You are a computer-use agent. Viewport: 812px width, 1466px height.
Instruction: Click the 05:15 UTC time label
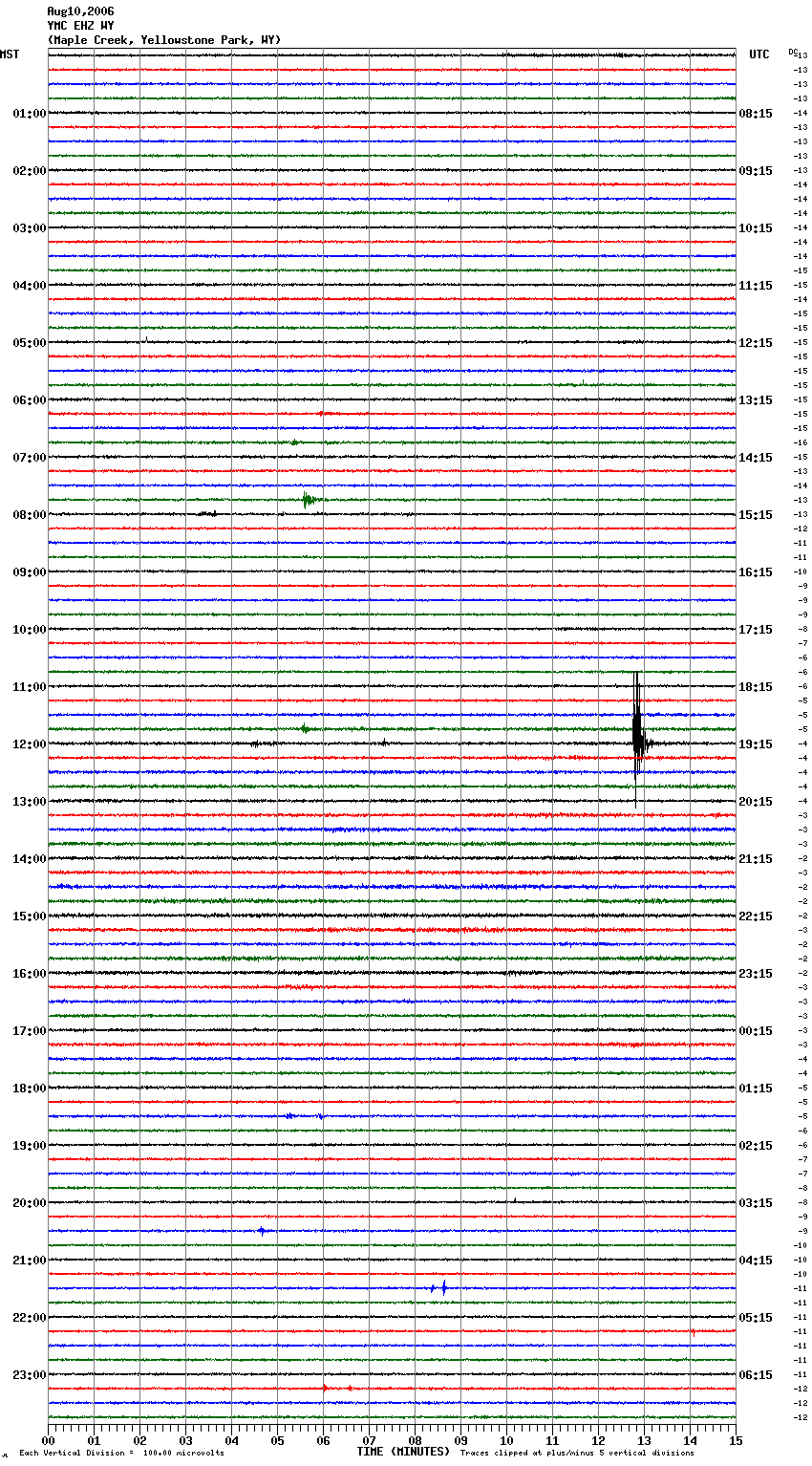(756, 1318)
